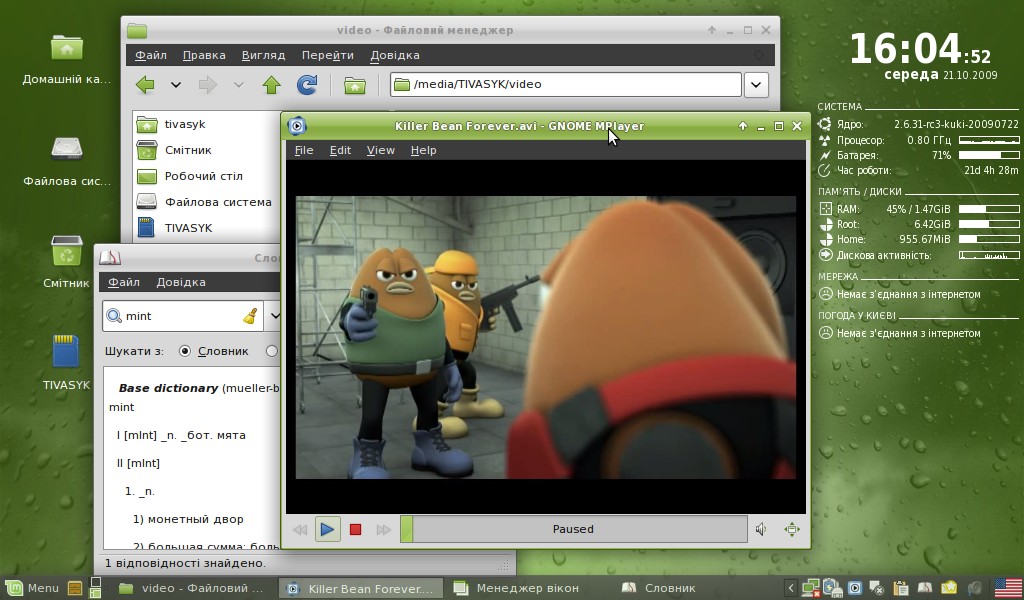
Task: Open the Довідка menu in the file manager
Action: 395,55
